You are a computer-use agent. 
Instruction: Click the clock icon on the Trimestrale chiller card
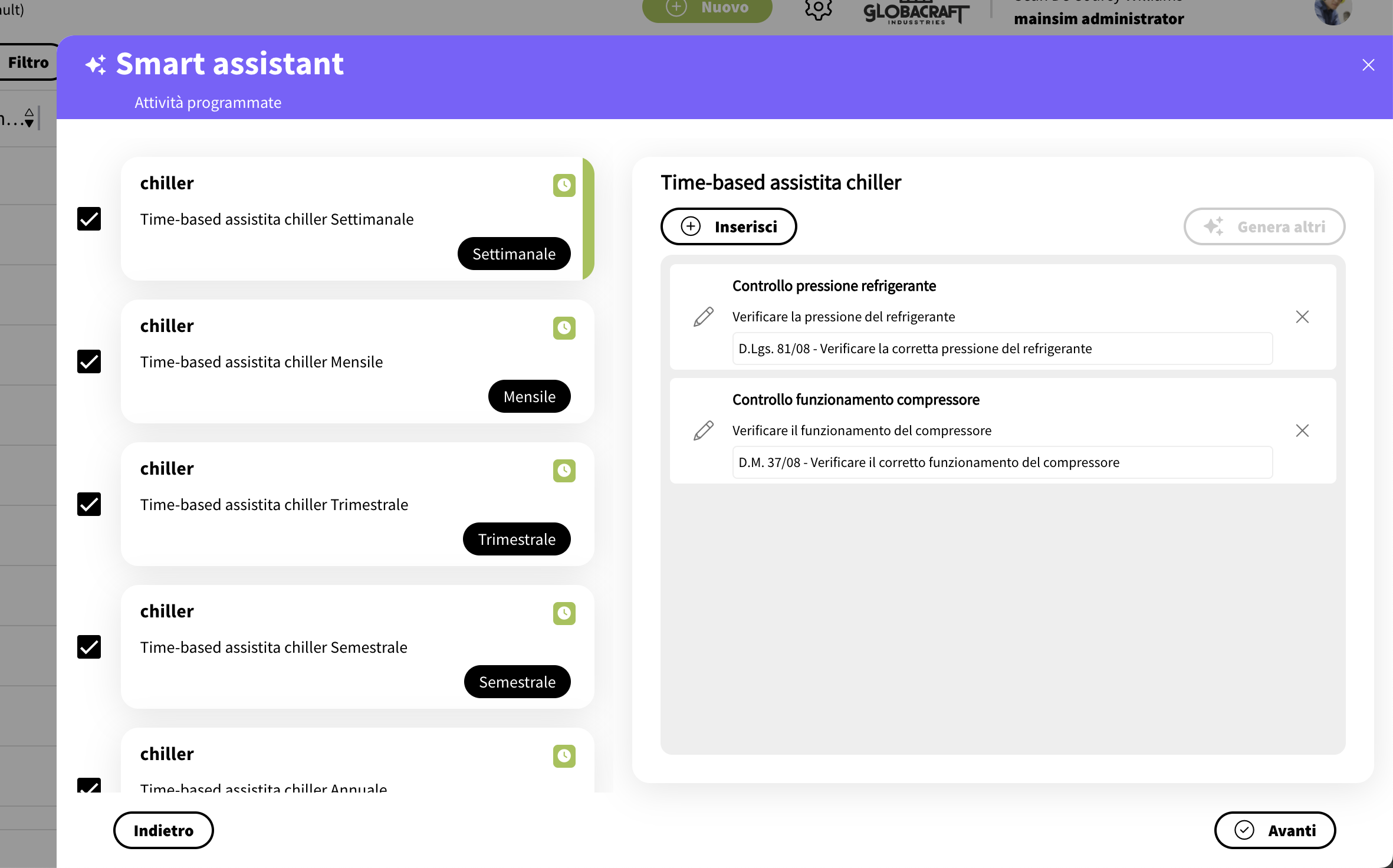click(564, 471)
